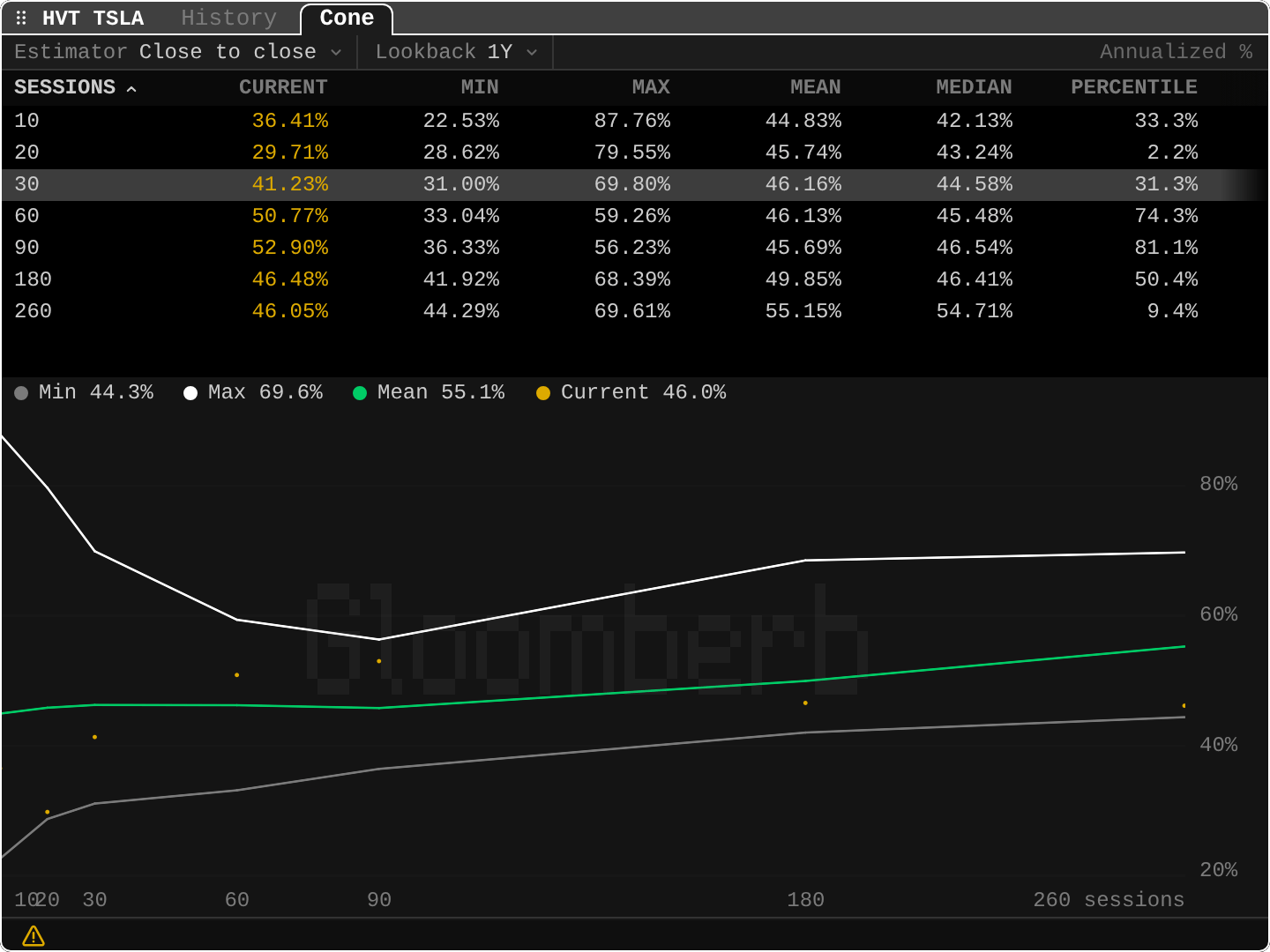Sort by the PERCENTILE column header
Viewport: 1270px width, 952px height.
[1134, 87]
